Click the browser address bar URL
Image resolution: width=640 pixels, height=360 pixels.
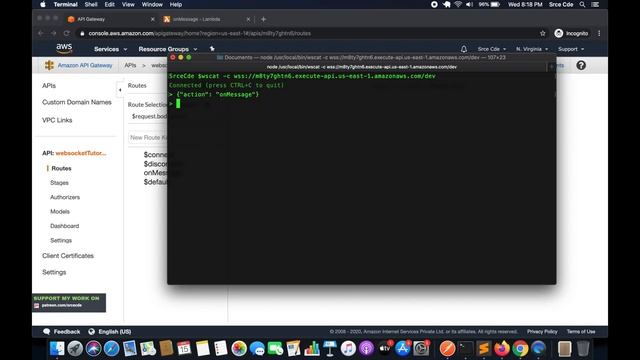point(200,33)
